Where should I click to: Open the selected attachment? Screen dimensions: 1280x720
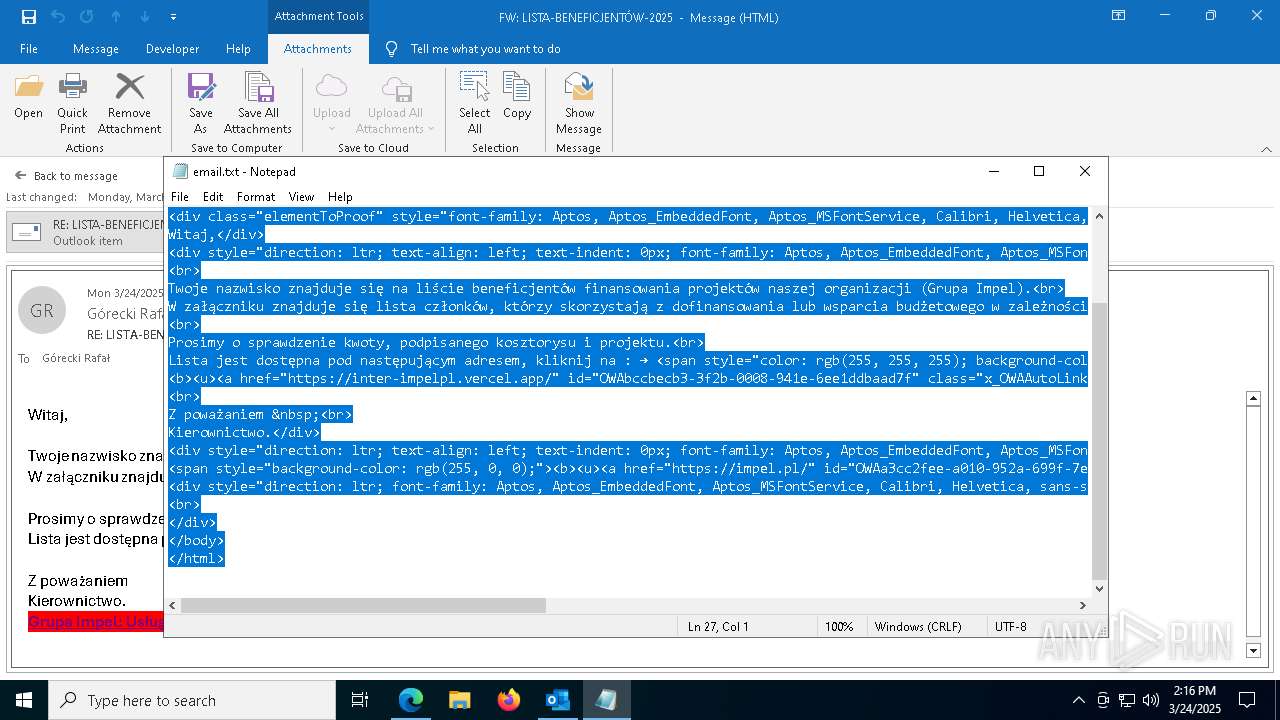28,96
